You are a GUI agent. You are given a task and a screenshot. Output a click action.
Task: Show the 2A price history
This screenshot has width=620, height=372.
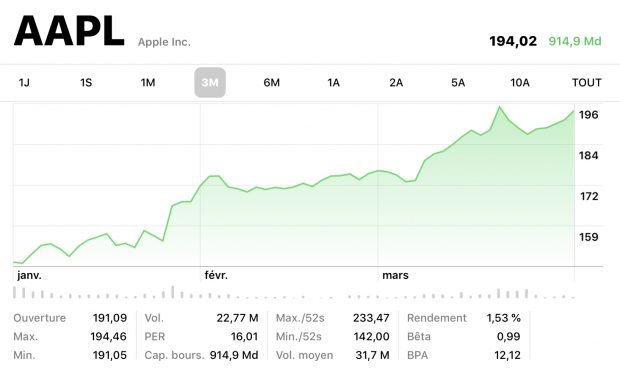[x=396, y=83]
